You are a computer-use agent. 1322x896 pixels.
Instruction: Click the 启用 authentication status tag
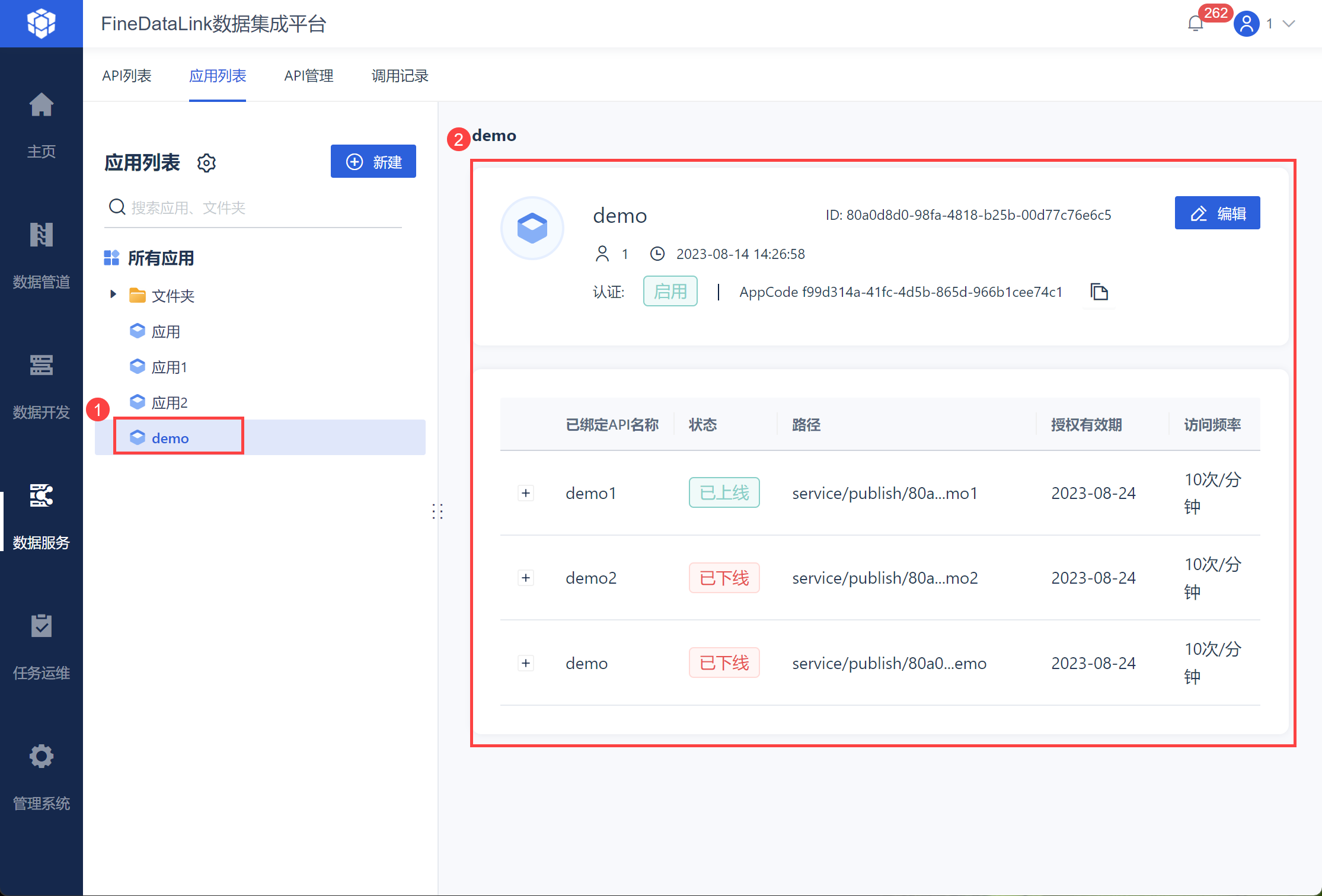tap(670, 292)
